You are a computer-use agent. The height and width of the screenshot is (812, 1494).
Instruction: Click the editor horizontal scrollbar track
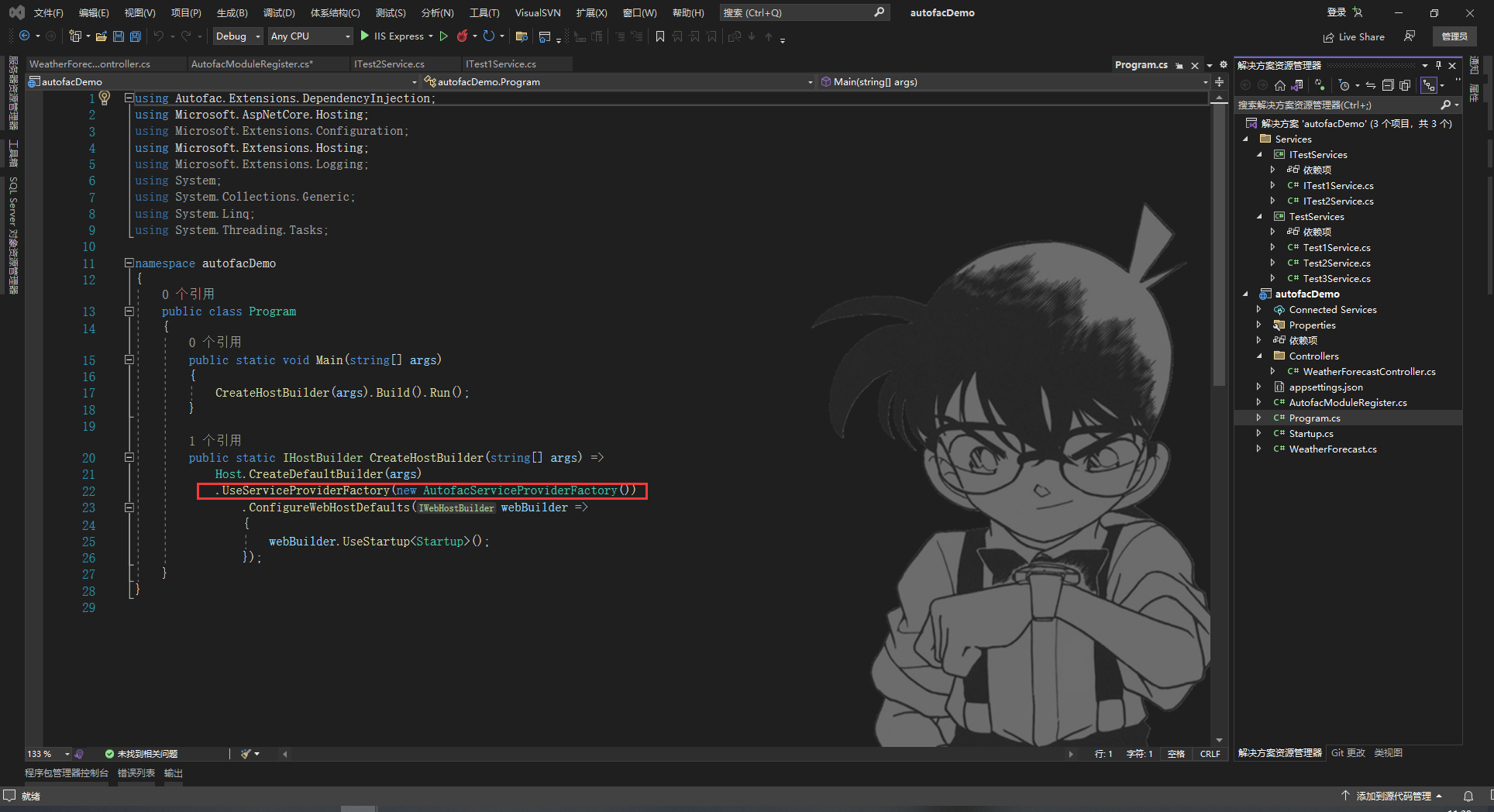678,754
